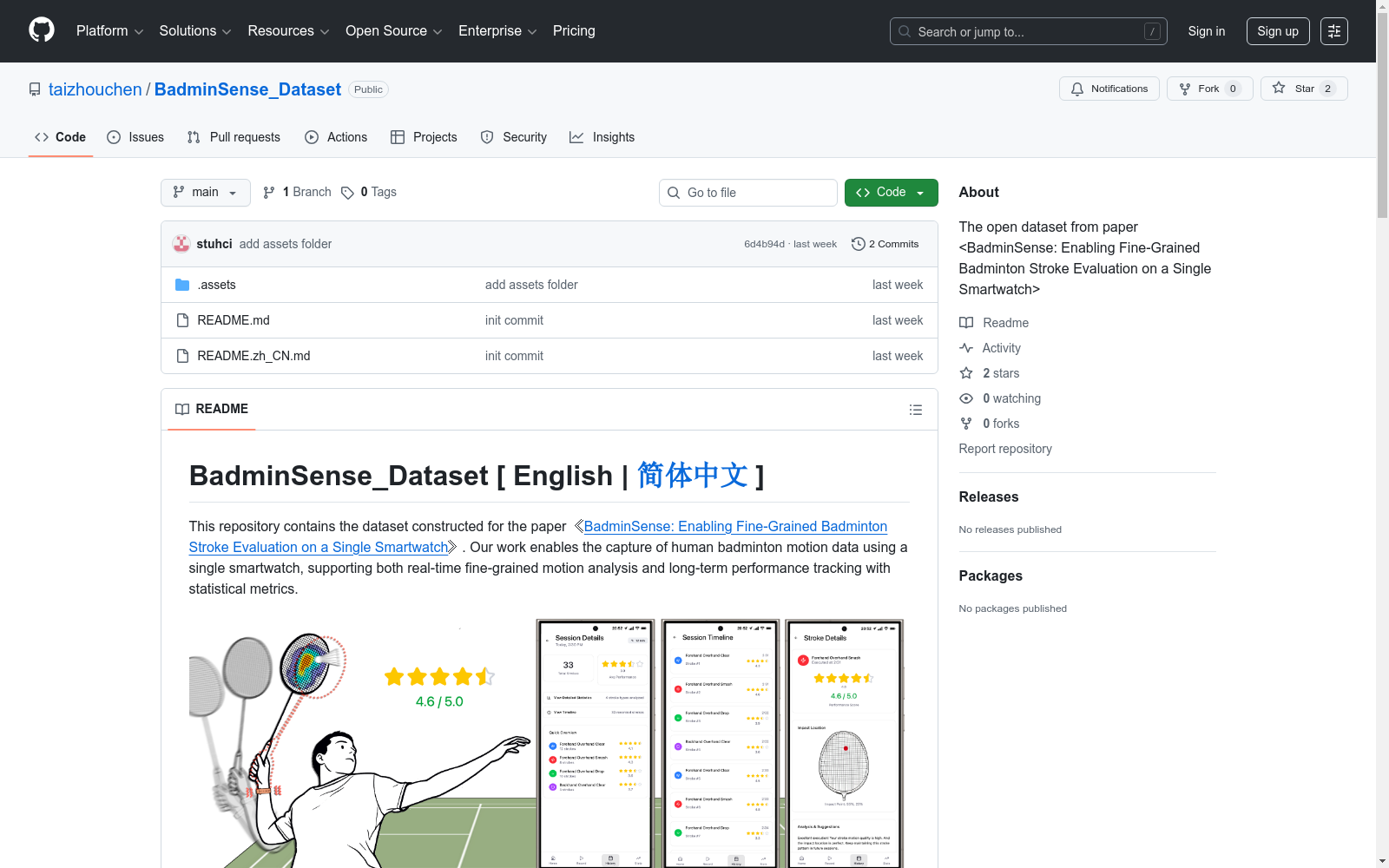The width and height of the screenshot is (1389, 868).
Task: Click the watching eye icon
Action: (x=966, y=398)
